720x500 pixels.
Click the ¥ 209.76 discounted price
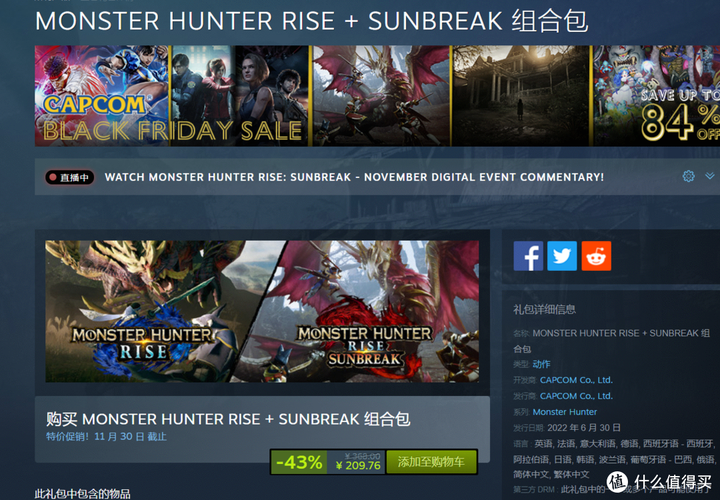pyautogui.click(x=358, y=466)
